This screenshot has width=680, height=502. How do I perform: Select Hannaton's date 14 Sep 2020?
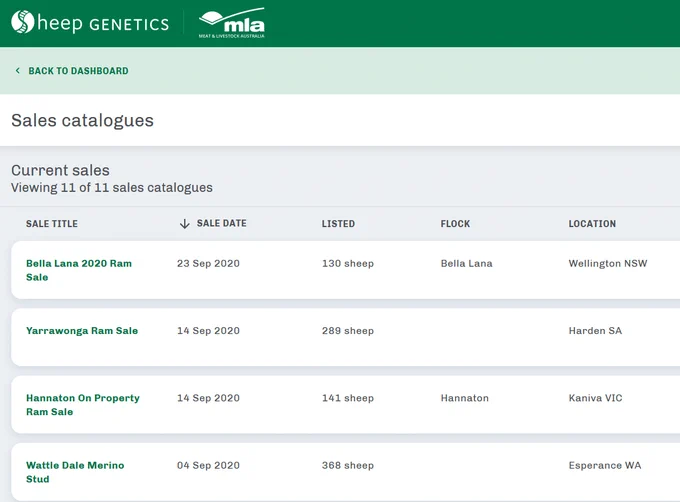click(208, 398)
